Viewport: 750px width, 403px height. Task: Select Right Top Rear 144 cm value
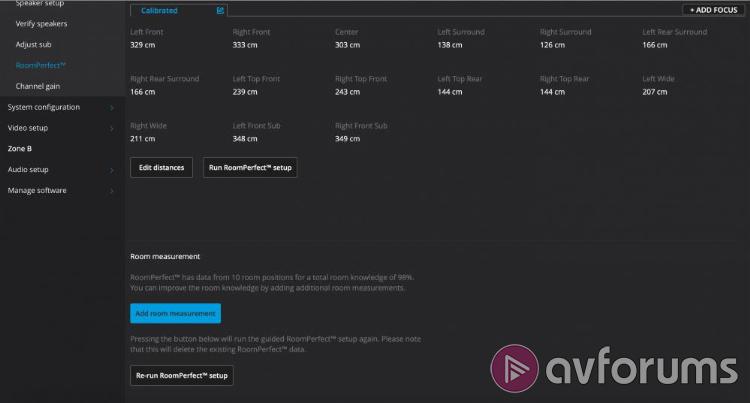click(x=552, y=92)
